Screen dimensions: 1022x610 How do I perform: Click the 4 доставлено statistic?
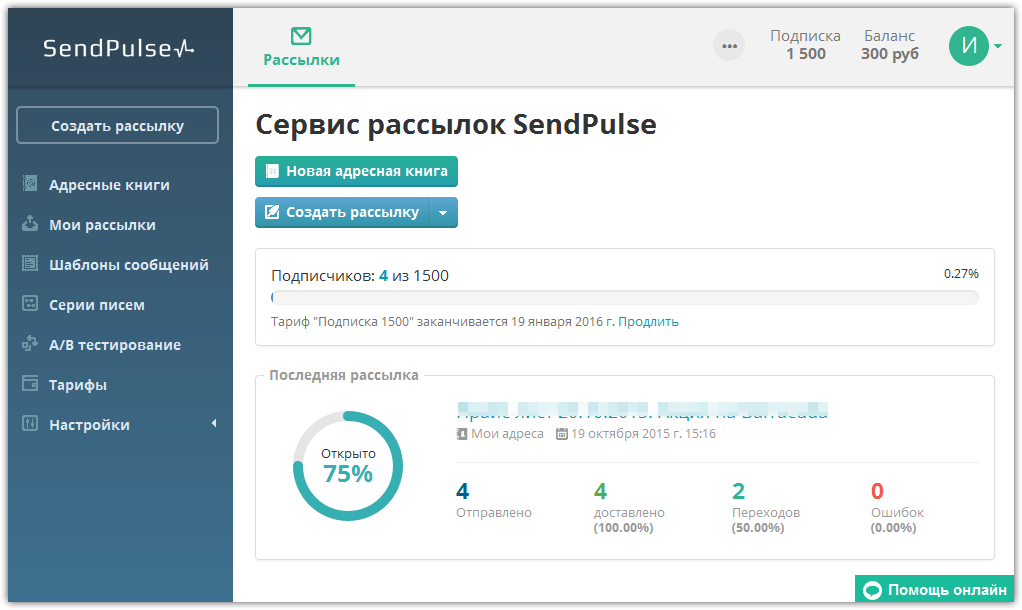629,508
